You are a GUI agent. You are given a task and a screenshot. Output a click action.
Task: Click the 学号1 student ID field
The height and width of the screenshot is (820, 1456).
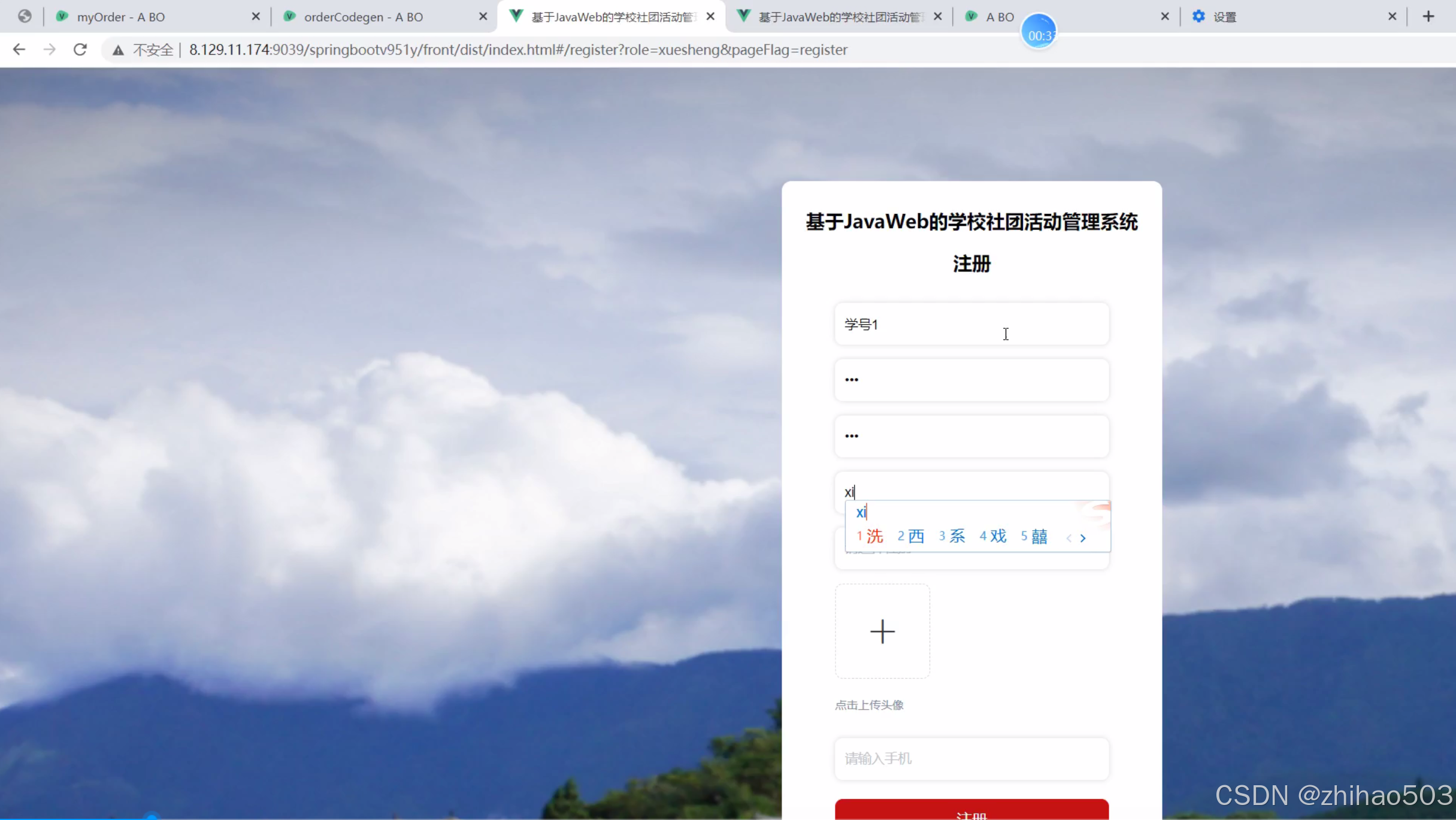(x=971, y=323)
